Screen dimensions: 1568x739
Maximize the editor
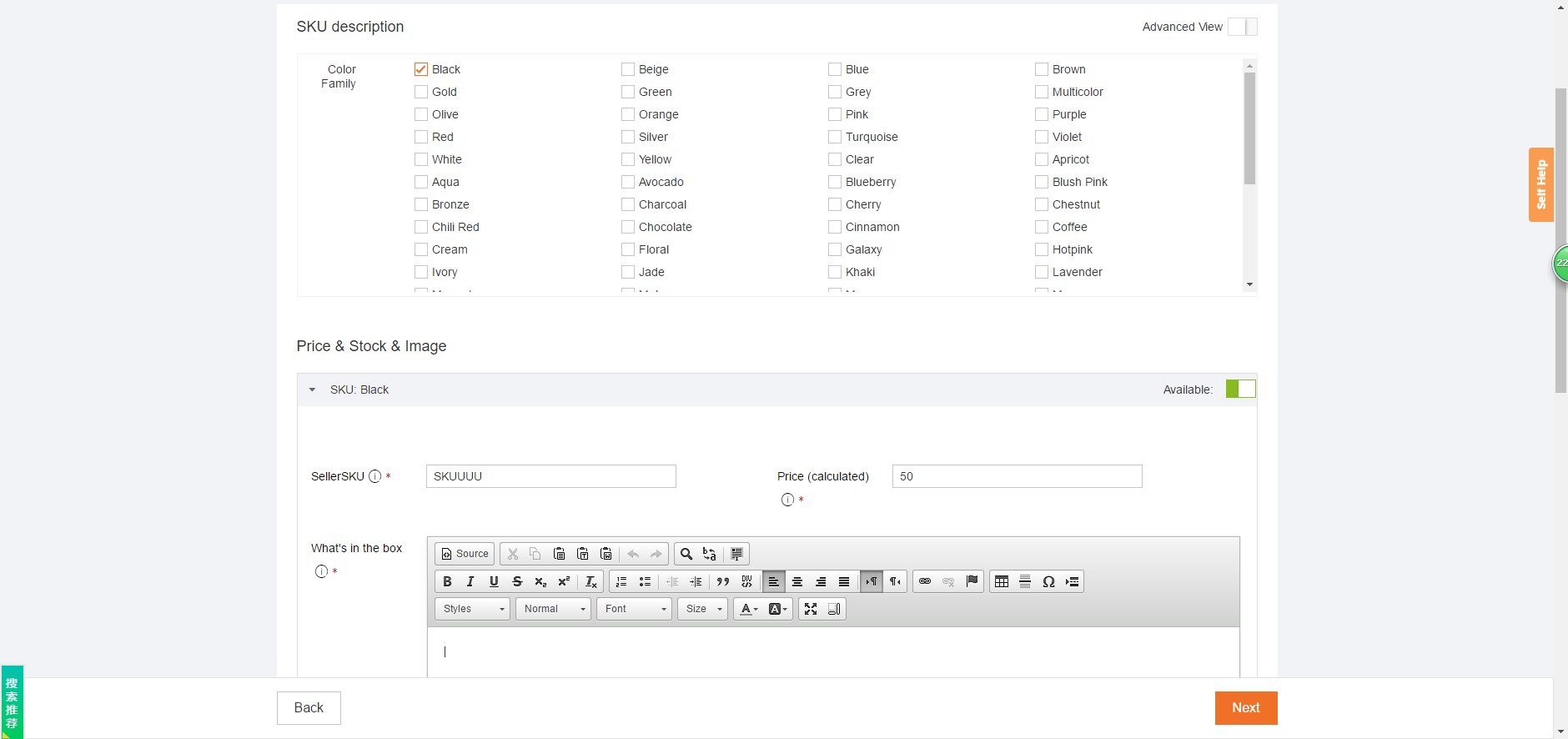pyautogui.click(x=811, y=609)
